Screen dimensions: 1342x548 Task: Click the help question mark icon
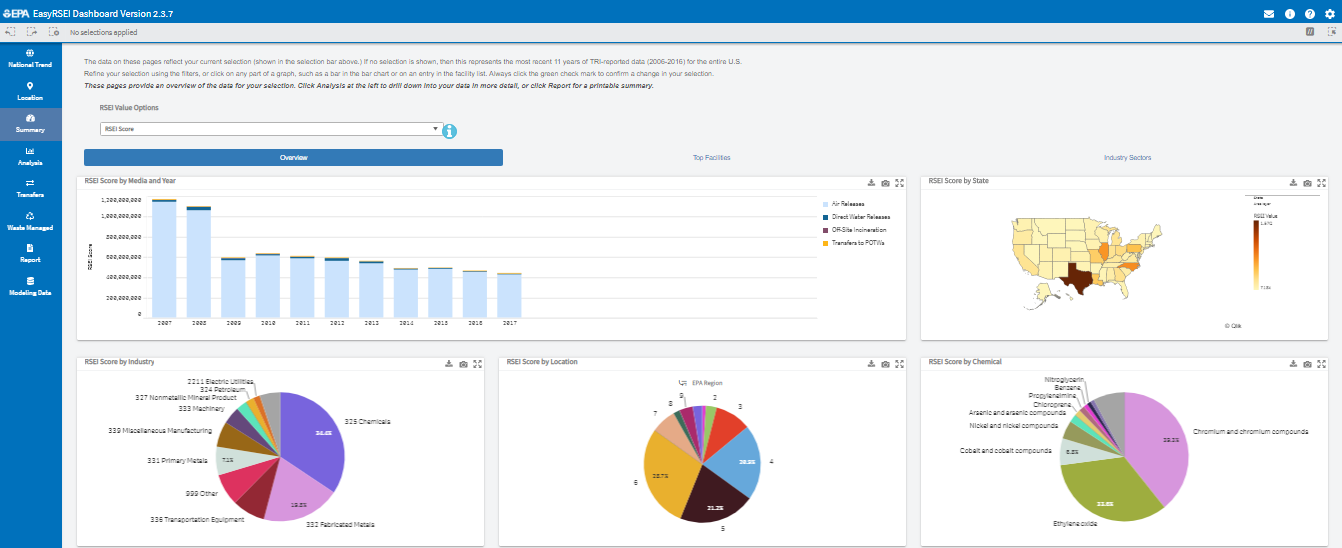pyautogui.click(x=1310, y=14)
